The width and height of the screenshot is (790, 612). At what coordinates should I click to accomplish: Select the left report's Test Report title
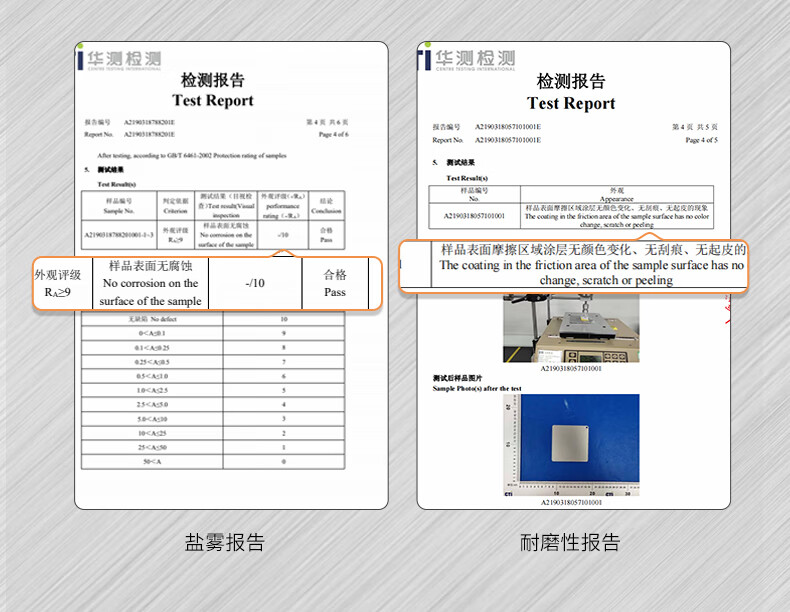[x=212, y=100]
